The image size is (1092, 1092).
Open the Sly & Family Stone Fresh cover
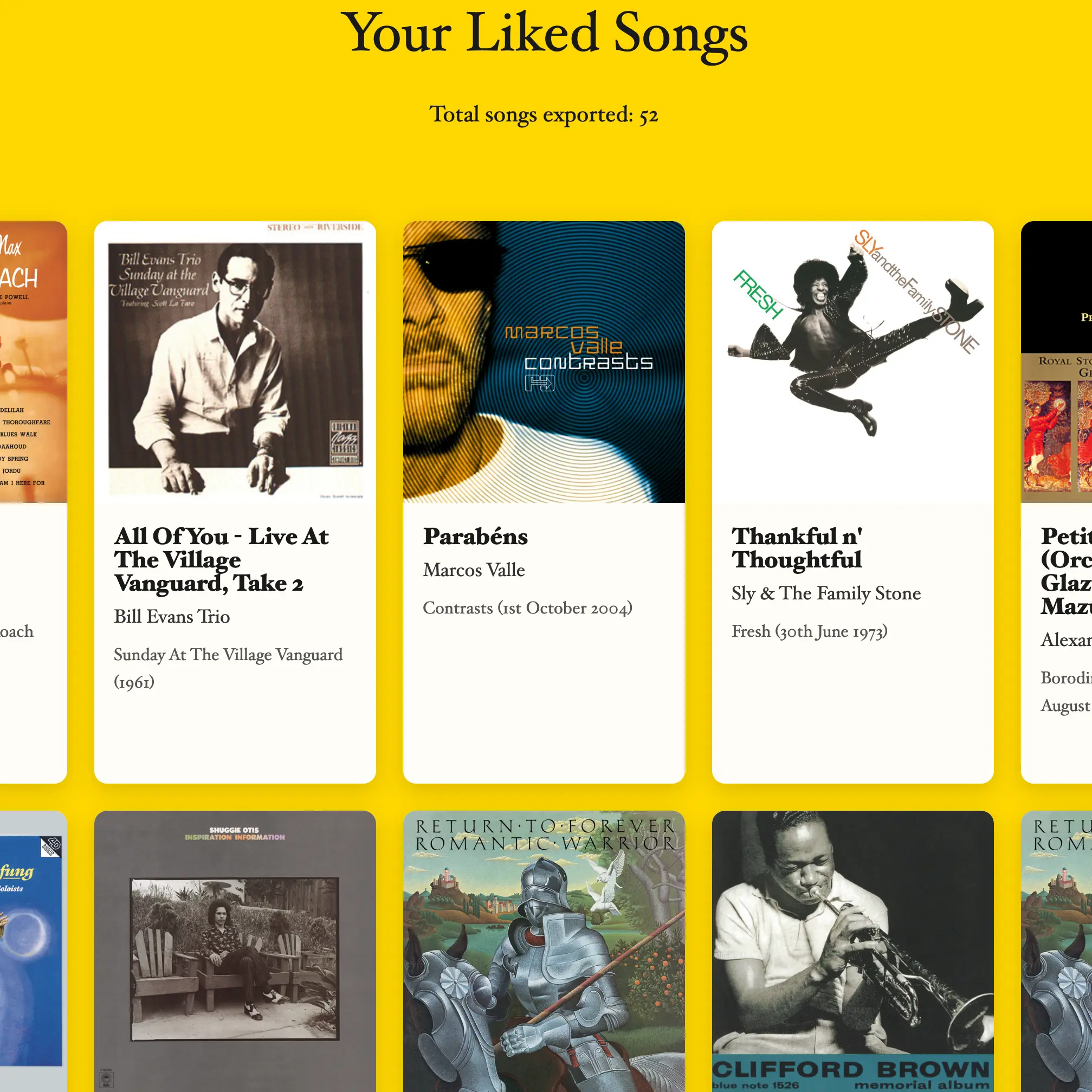tap(852, 361)
